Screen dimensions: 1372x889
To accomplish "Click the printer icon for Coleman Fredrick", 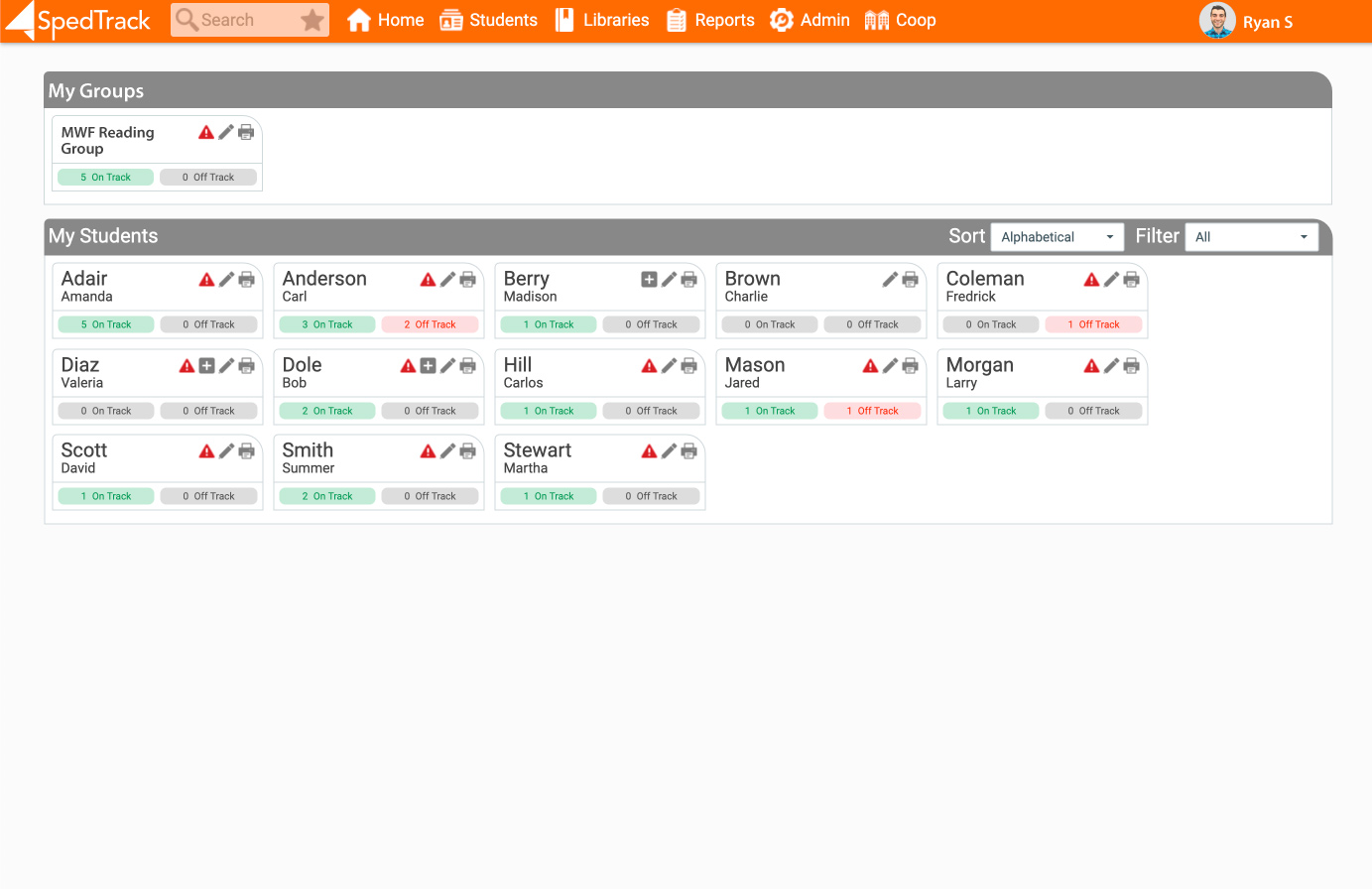I will tap(1131, 280).
